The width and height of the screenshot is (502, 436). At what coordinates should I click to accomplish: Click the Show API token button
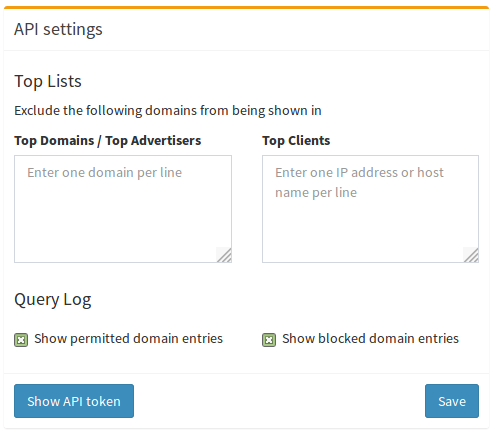pyautogui.click(x=74, y=401)
